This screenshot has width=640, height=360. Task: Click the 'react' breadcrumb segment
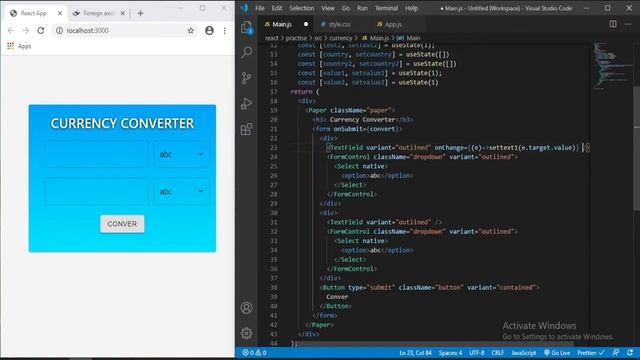pyautogui.click(x=271, y=38)
